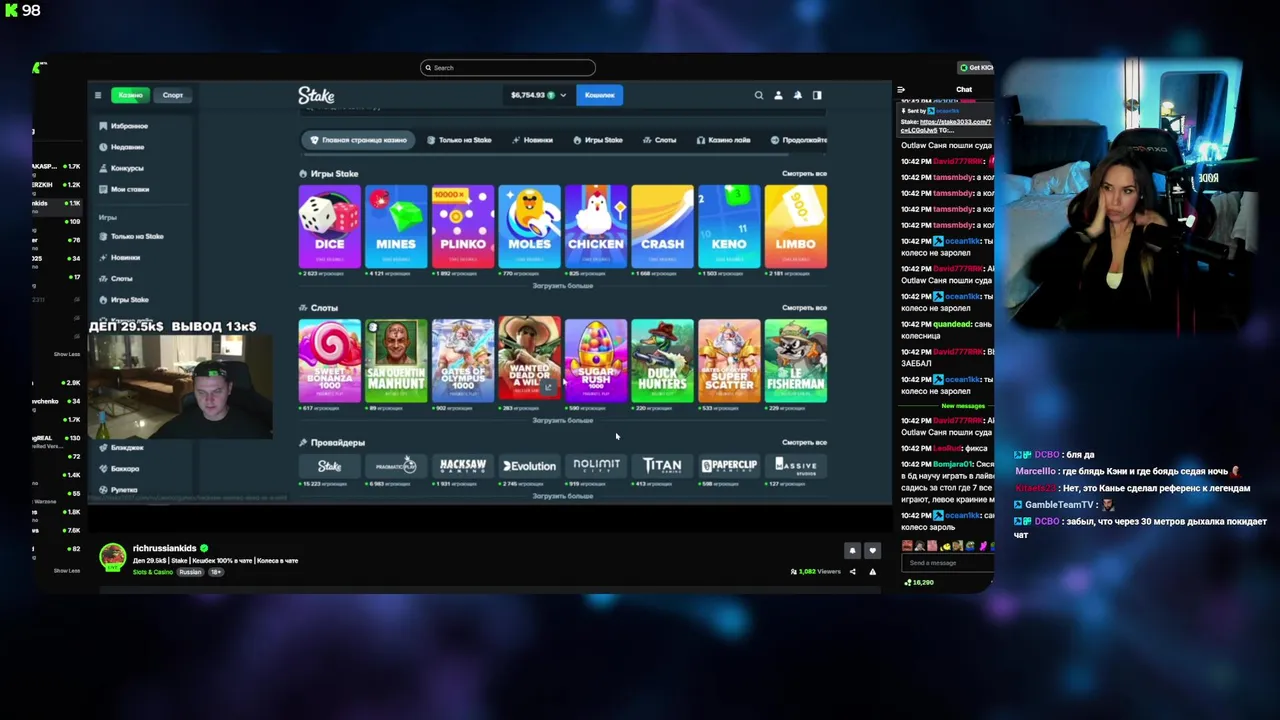Open Новинки in the sidebar
The width and height of the screenshot is (1280, 720).
click(x=119, y=257)
